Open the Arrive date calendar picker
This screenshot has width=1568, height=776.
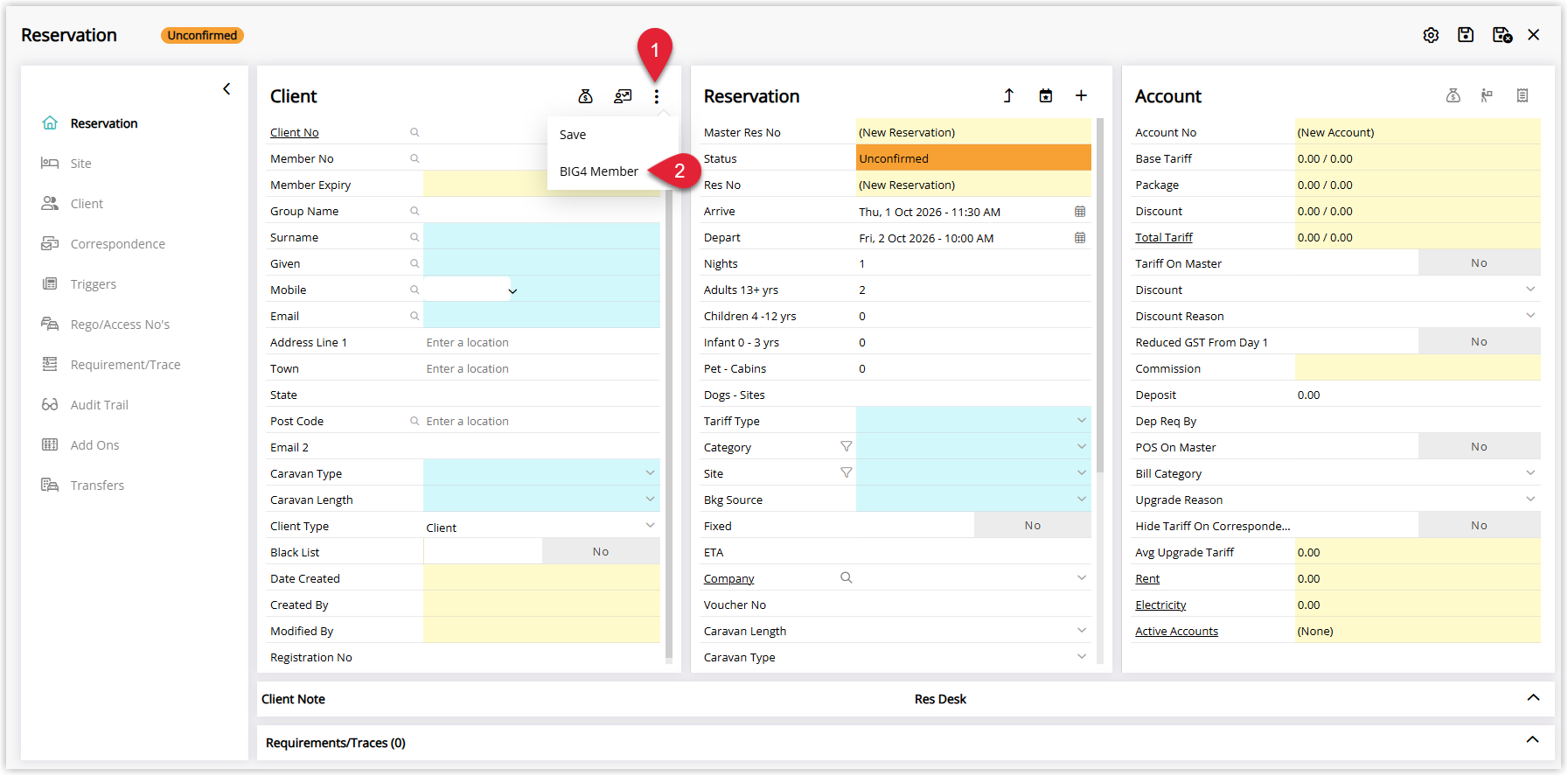pyautogui.click(x=1080, y=212)
